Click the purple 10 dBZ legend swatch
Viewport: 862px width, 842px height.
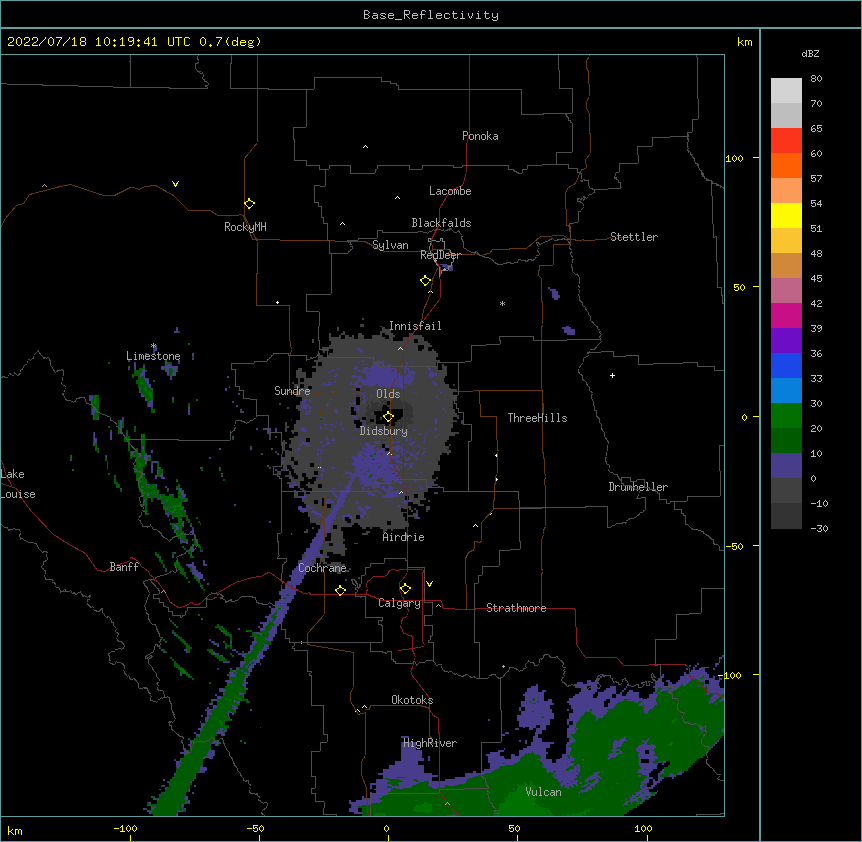pyautogui.click(x=786, y=466)
